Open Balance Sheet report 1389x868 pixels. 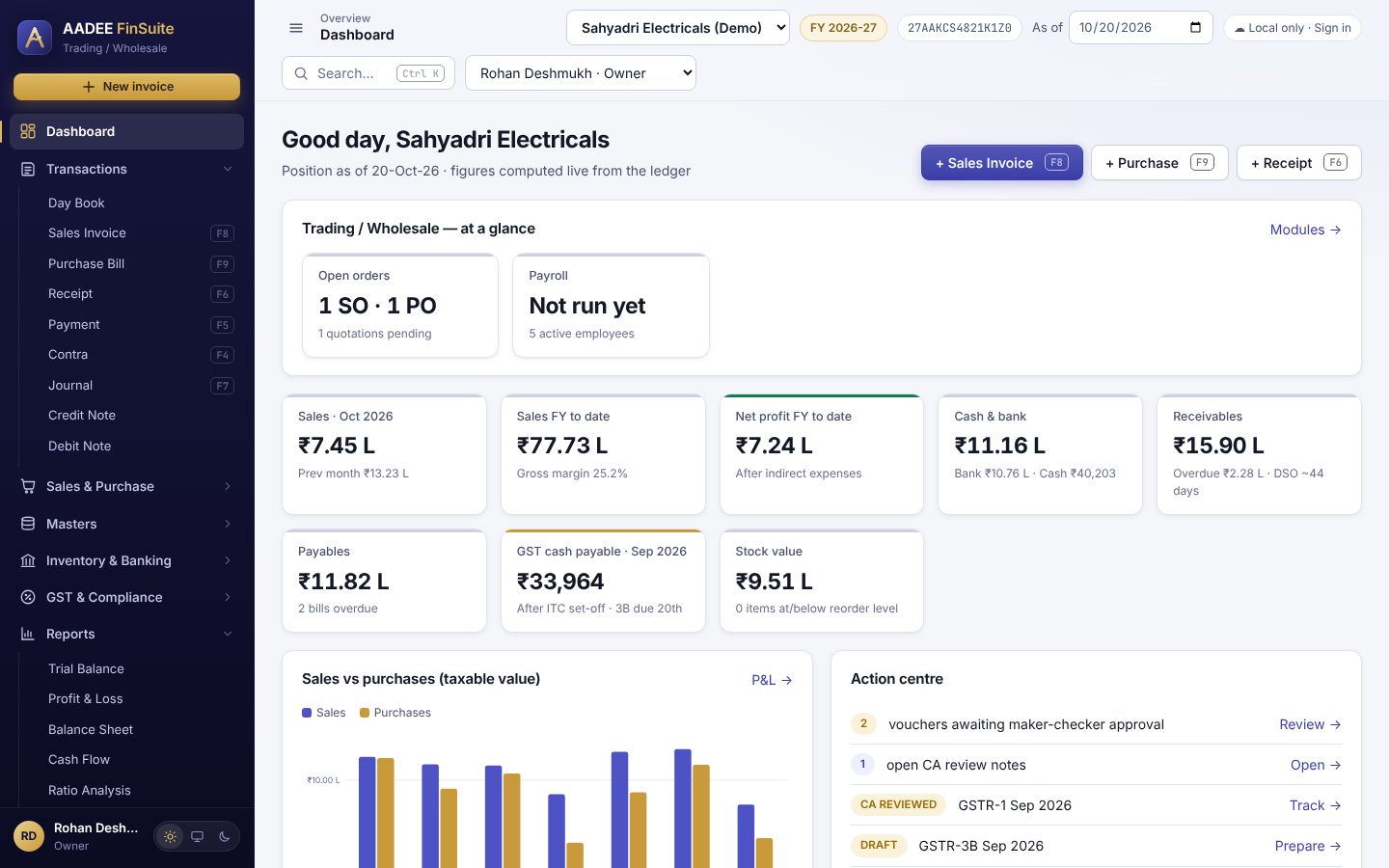(141, 730)
